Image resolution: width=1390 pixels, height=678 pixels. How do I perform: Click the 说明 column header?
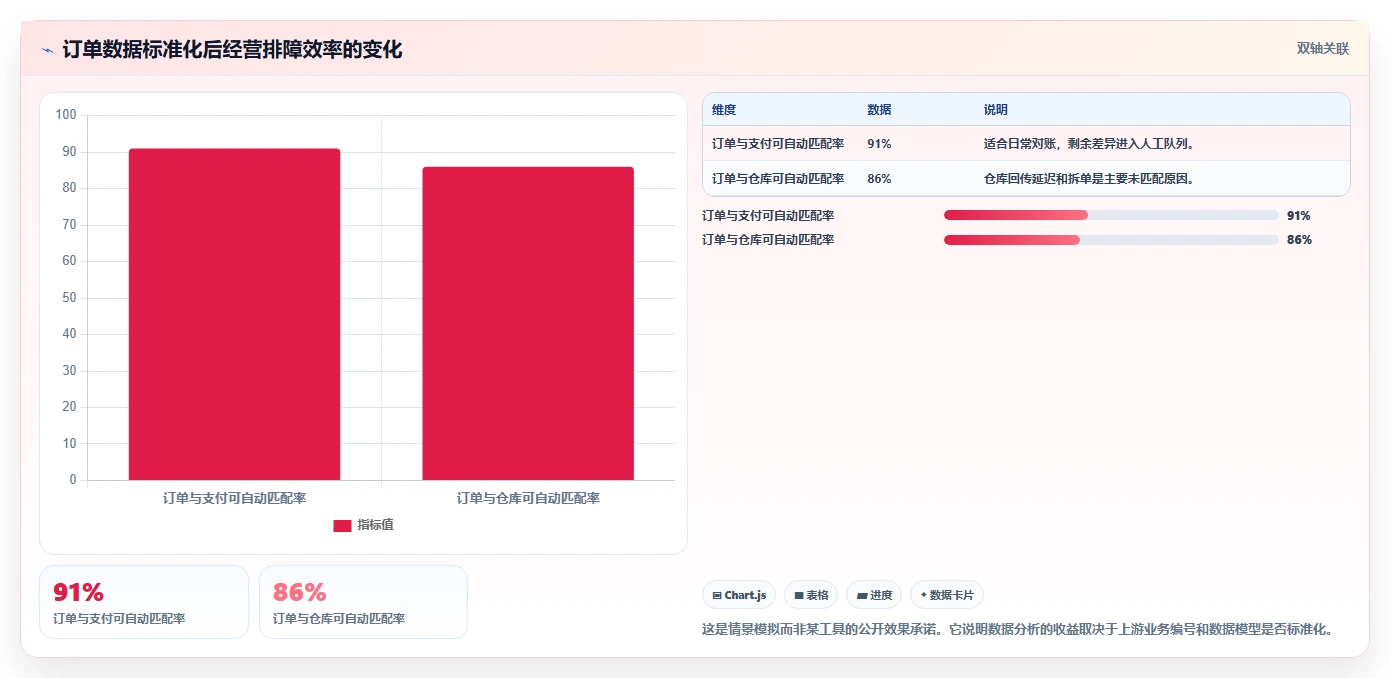click(996, 110)
